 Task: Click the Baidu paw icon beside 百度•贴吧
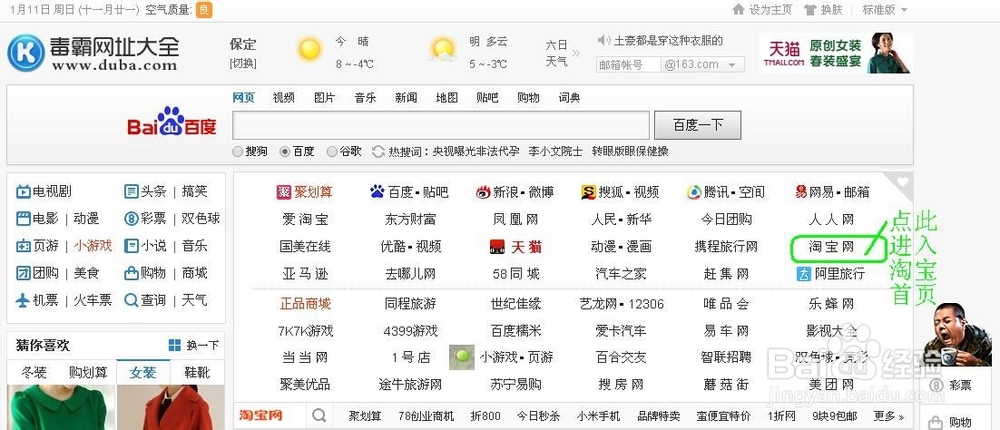pyautogui.click(x=378, y=192)
